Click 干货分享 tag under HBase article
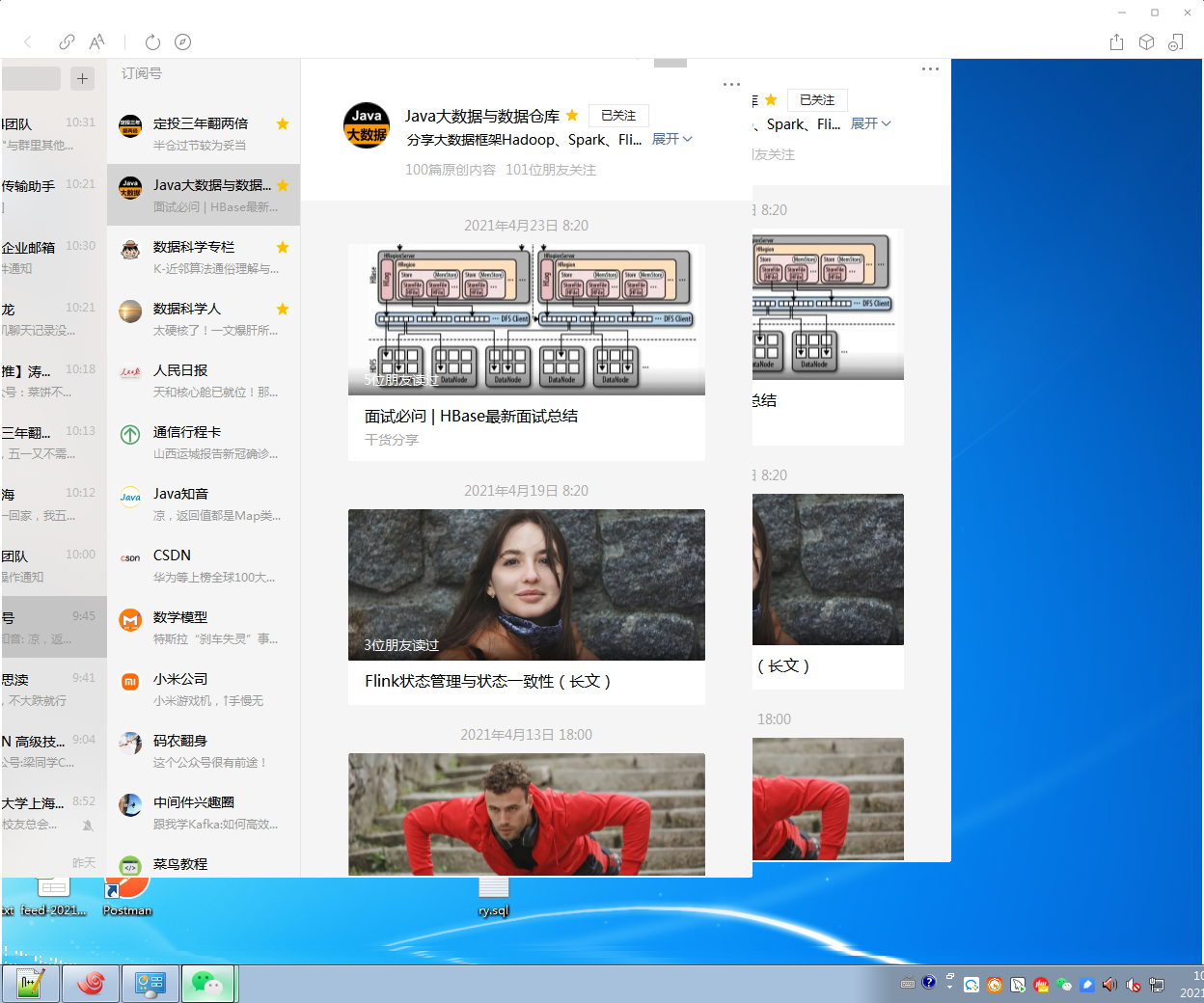Viewport: 1204px width, 1003px height. tap(392, 440)
